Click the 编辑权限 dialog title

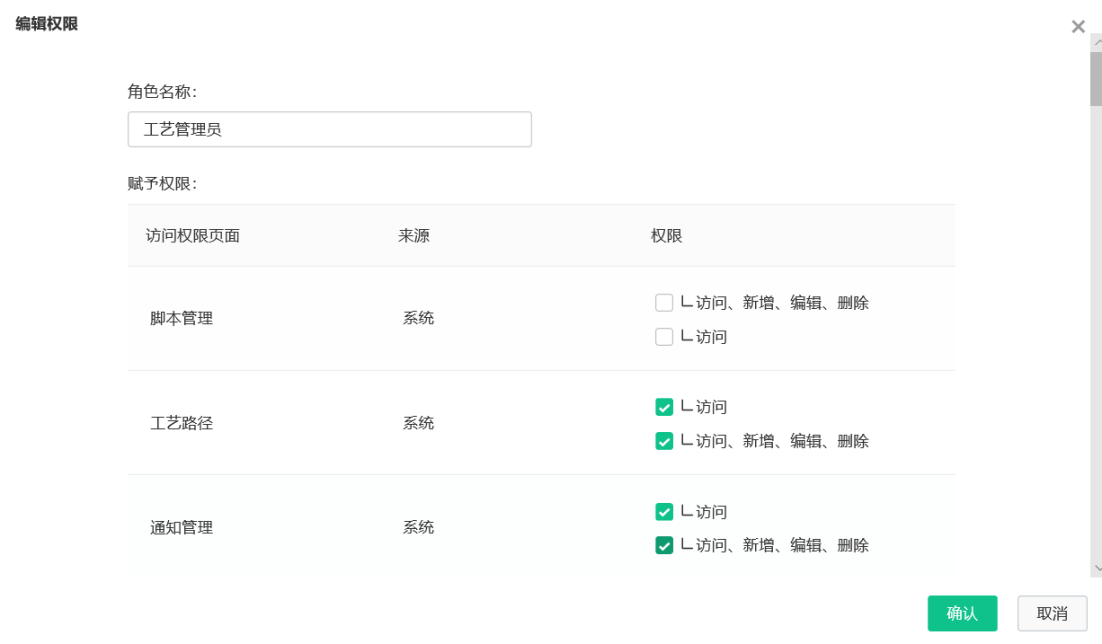(x=46, y=24)
